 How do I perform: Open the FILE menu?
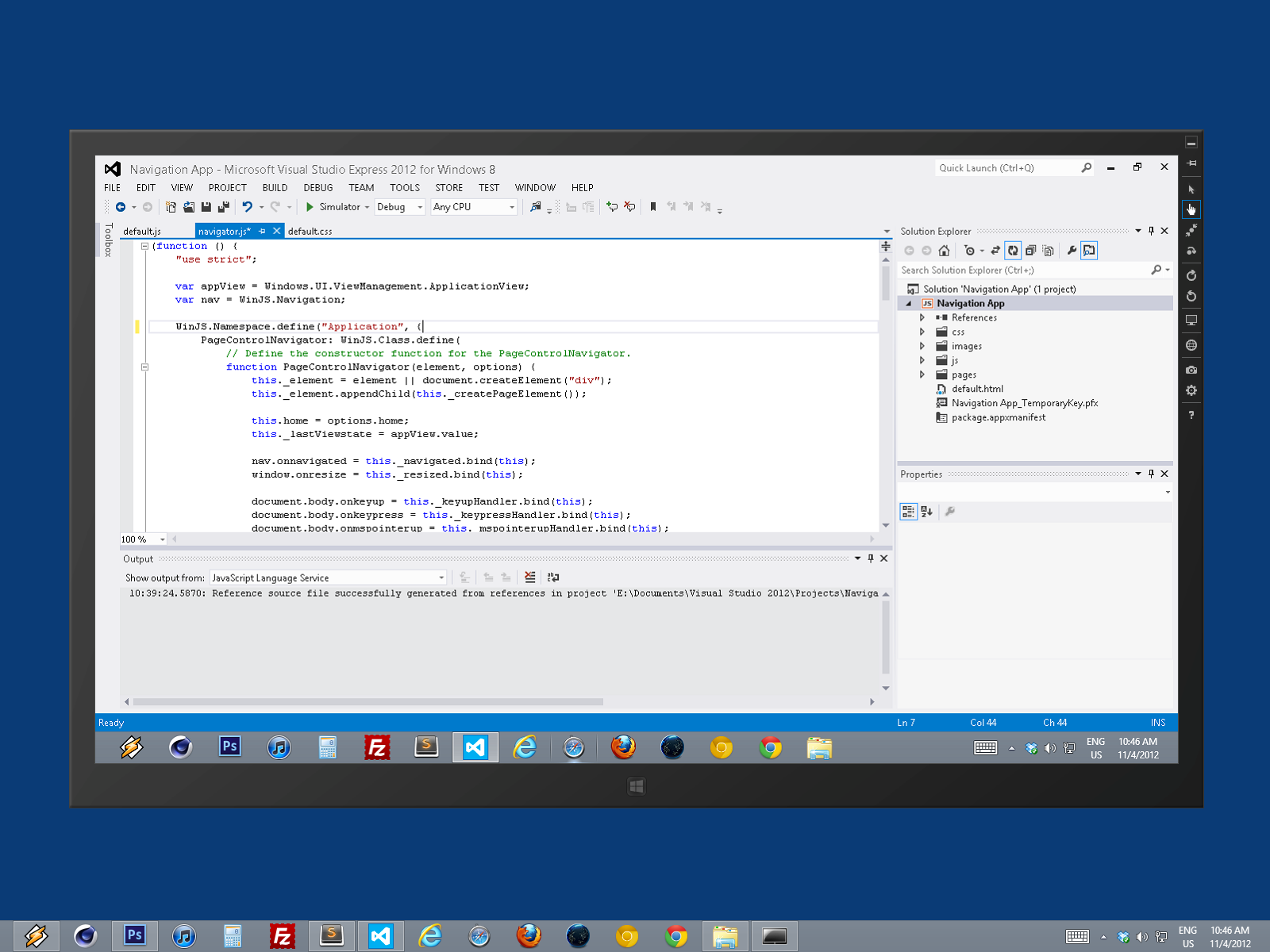[112, 188]
